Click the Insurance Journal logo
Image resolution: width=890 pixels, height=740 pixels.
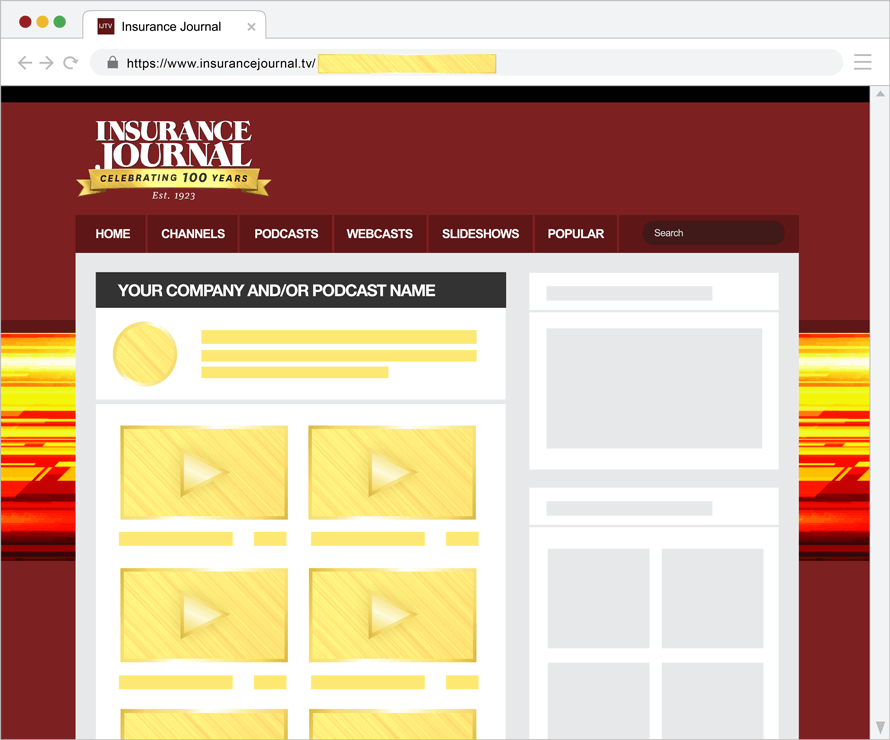tap(174, 159)
